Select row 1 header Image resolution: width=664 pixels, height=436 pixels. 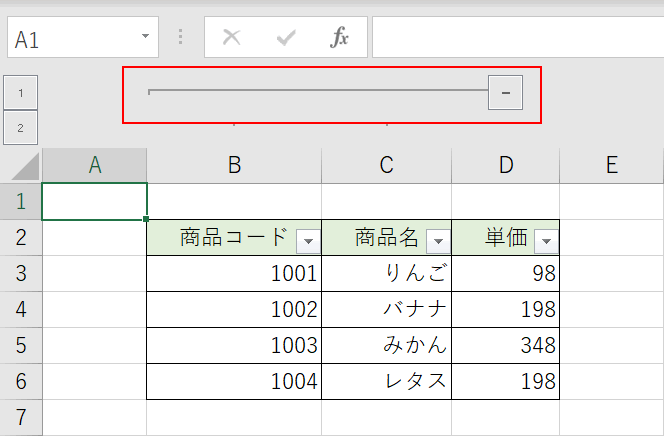click(x=21, y=201)
